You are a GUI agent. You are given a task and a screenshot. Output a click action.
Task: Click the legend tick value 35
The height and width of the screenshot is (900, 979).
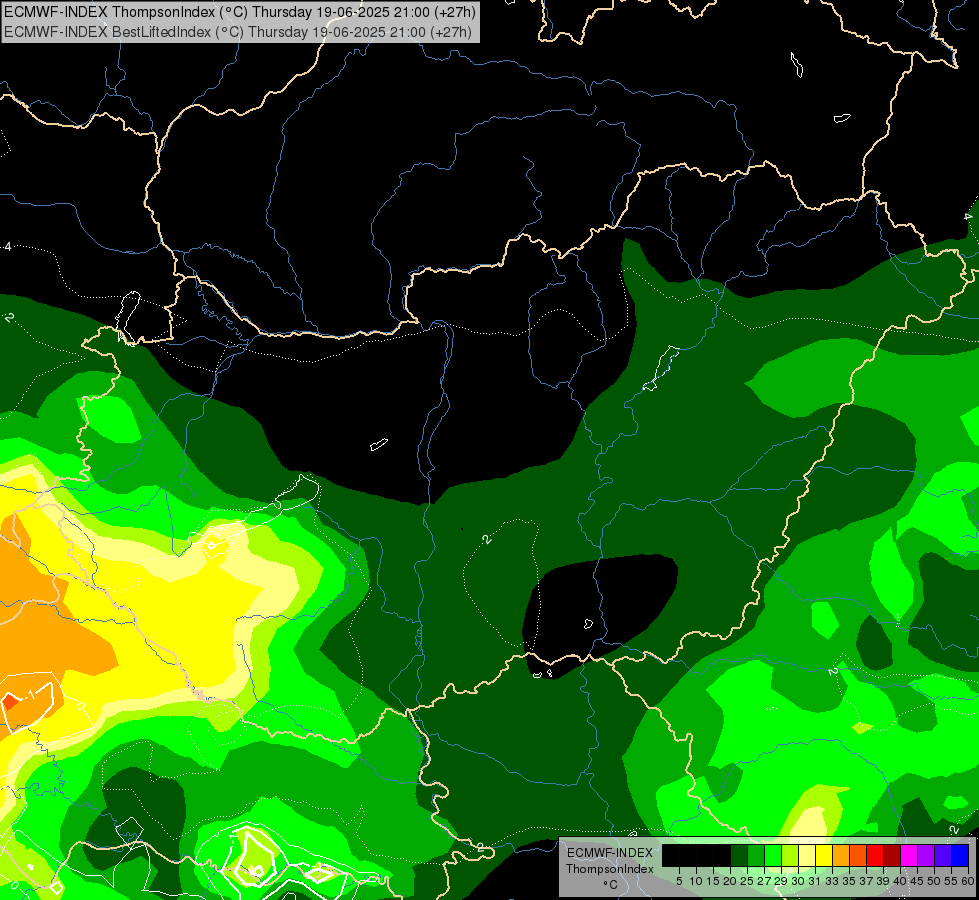[x=849, y=881]
